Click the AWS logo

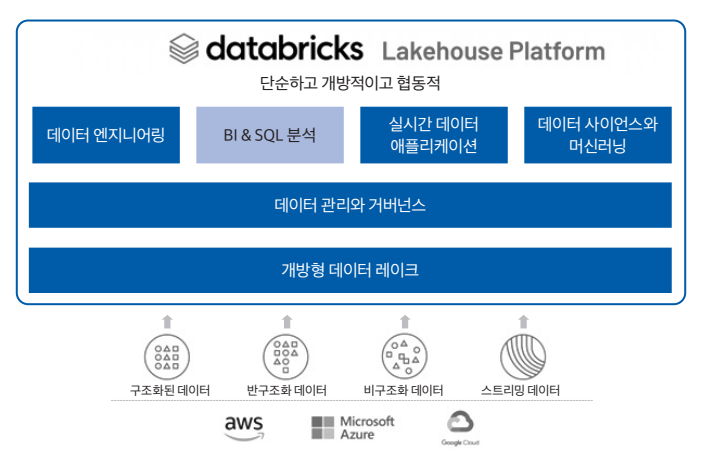(244, 427)
